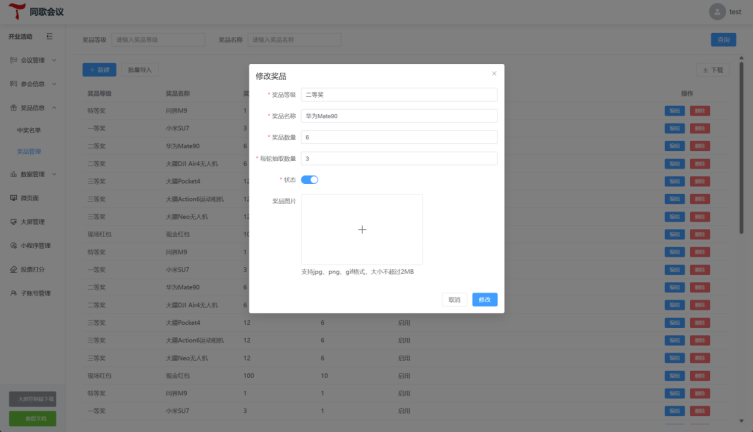Expand the 参会信息 sidebar menu

click(x=33, y=84)
